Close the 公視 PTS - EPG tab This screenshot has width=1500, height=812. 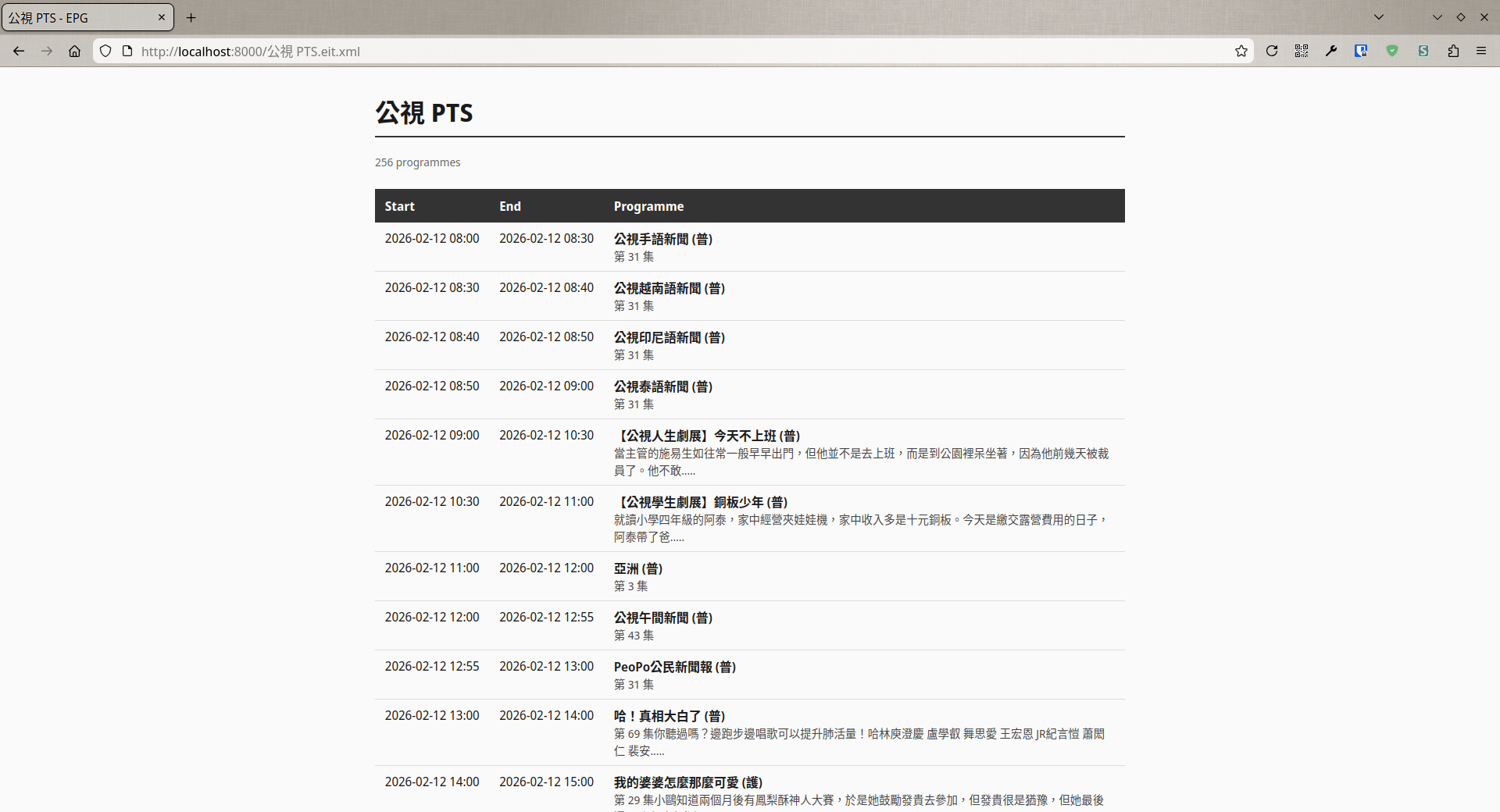[162, 17]
